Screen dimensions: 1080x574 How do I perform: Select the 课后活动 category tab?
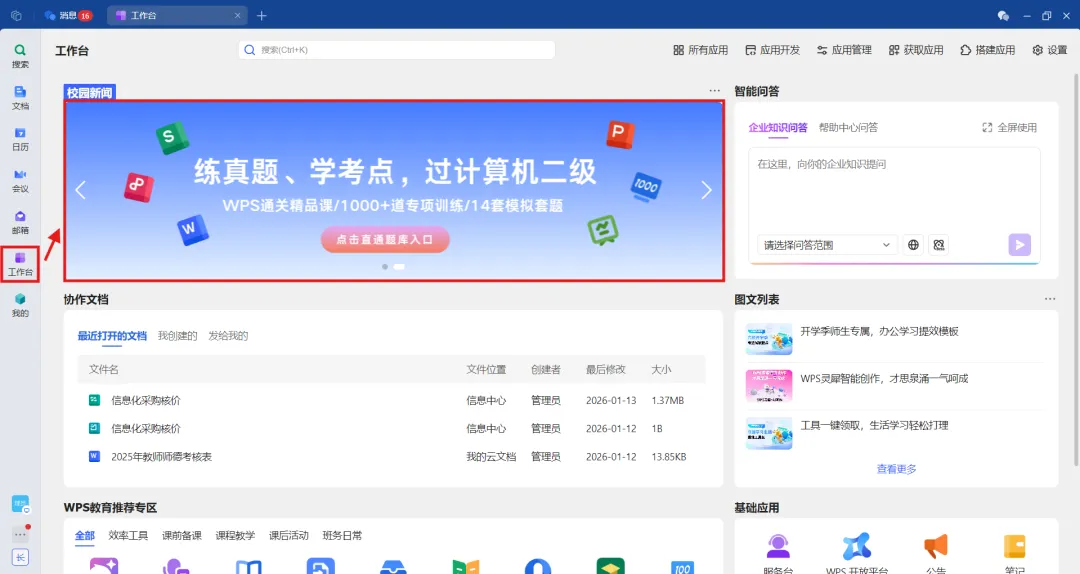pos(289,535)
